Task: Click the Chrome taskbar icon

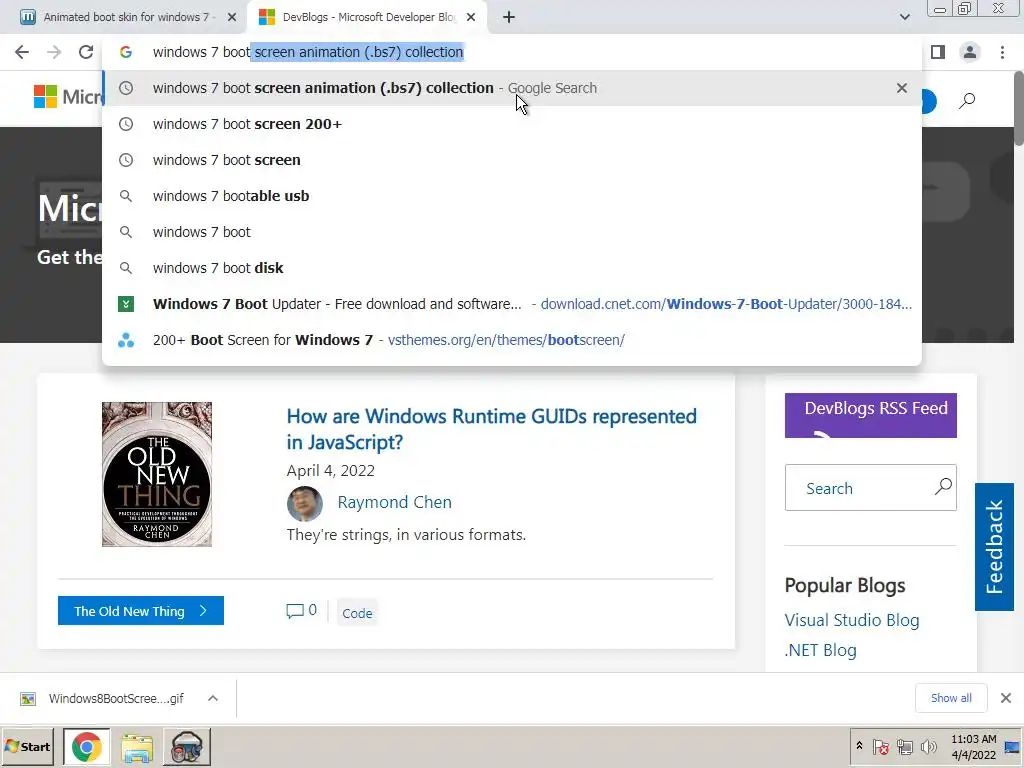Action: coord(87,747)
